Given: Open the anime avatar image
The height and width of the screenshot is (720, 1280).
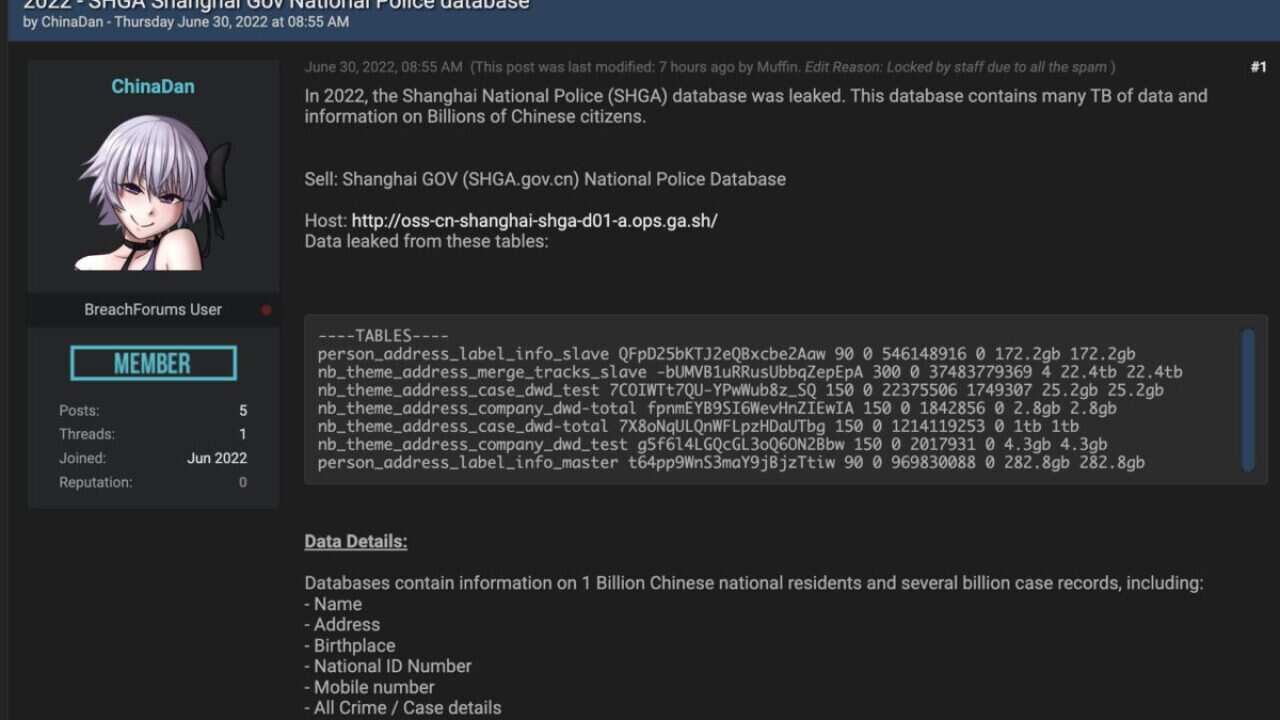Looking at the screenshot, I should coord(153,192).
